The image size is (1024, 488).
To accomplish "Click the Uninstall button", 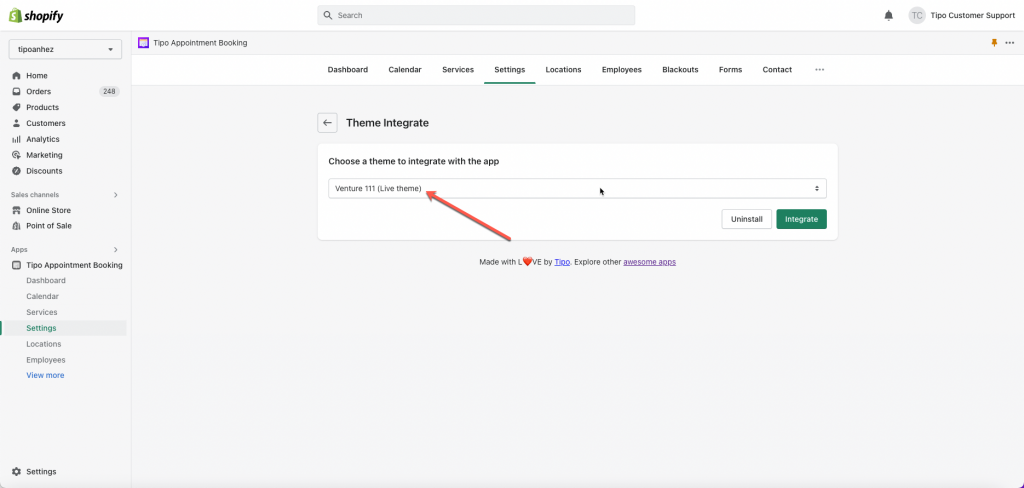I will coord(746,220).
